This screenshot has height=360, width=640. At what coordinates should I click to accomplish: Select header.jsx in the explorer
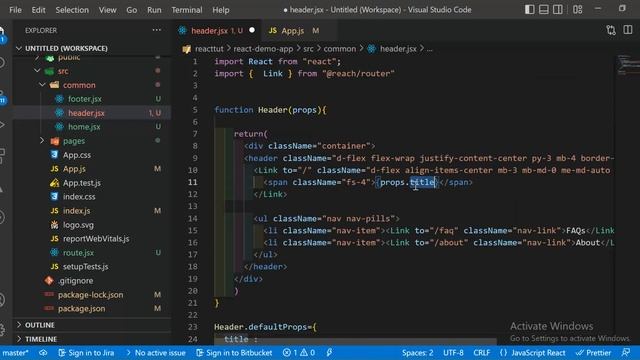pos(92,113)
